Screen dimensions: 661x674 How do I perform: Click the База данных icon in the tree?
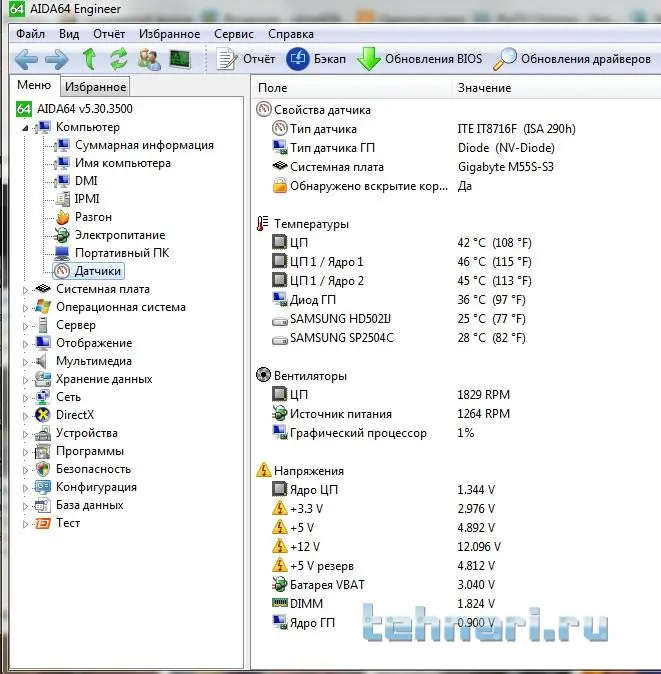coord(43,506)
